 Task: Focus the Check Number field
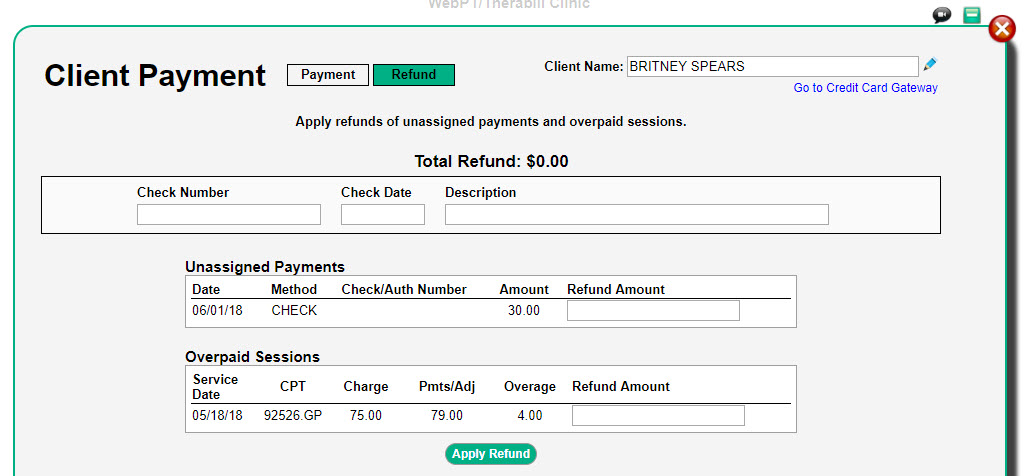pos(229,214)
